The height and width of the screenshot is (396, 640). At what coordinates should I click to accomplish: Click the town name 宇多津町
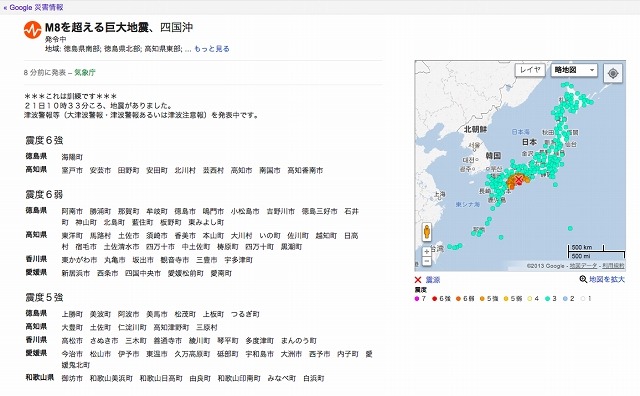pyautogui.click(x=239, y=260)
